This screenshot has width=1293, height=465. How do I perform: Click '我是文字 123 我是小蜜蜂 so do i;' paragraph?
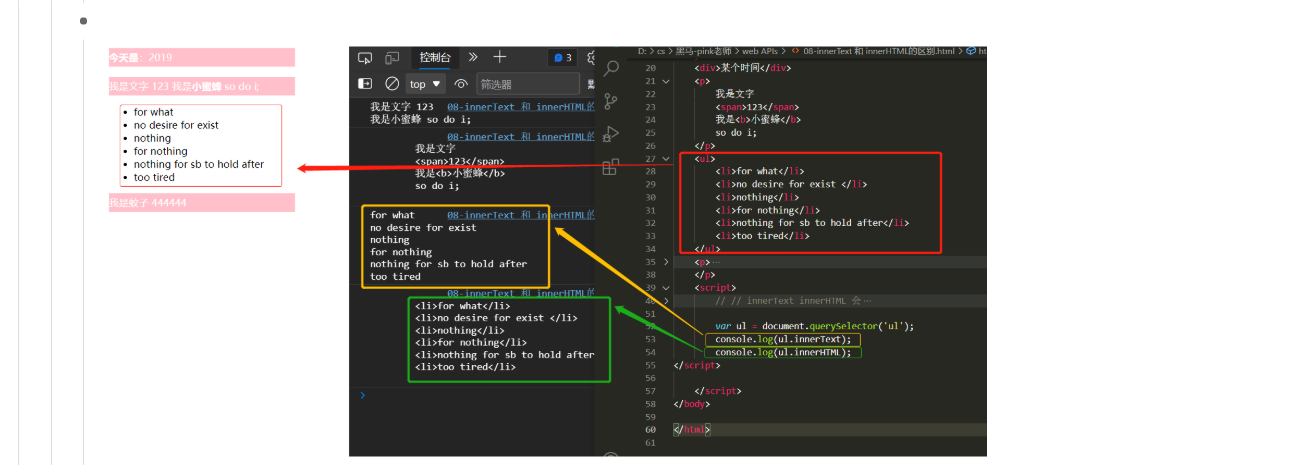click(x=202, y=87)
